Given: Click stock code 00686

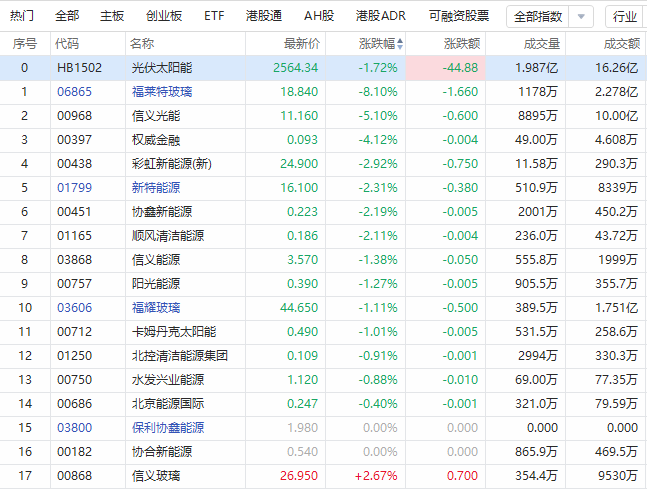Looking at the screenshot, I should pos(74,404).
